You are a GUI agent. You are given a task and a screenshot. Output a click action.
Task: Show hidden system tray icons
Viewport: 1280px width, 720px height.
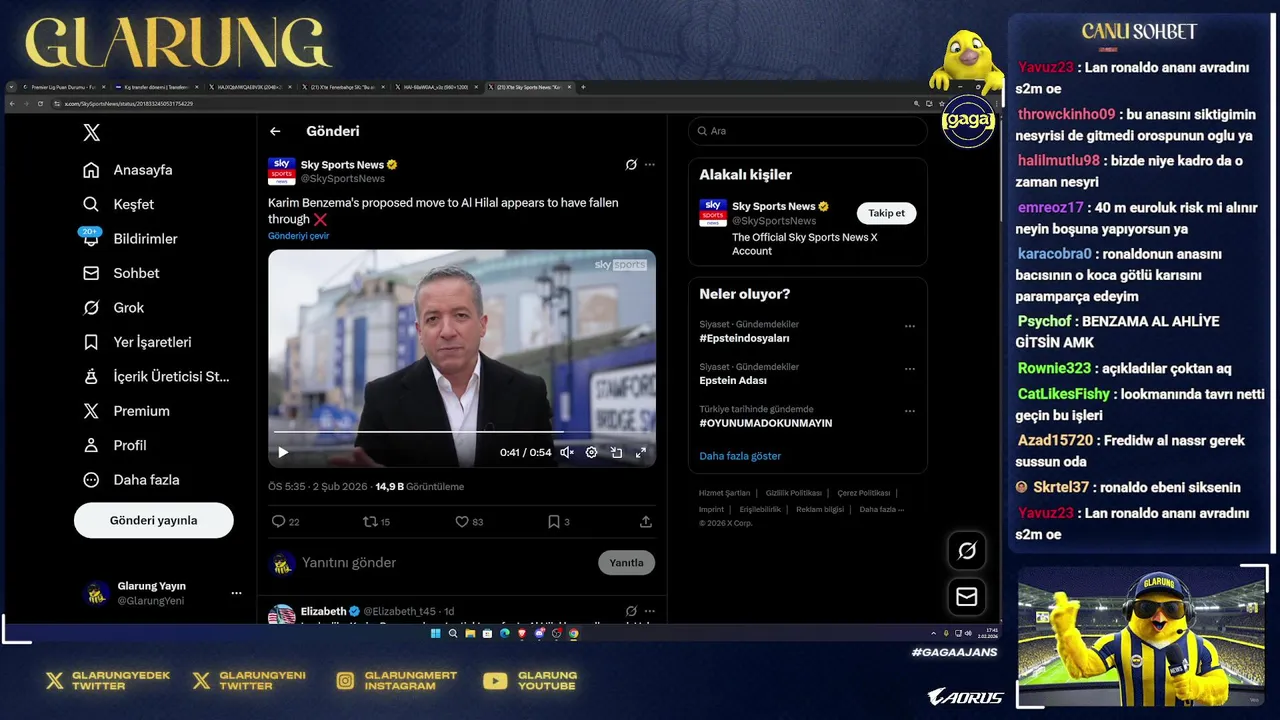tap(934, 633)
